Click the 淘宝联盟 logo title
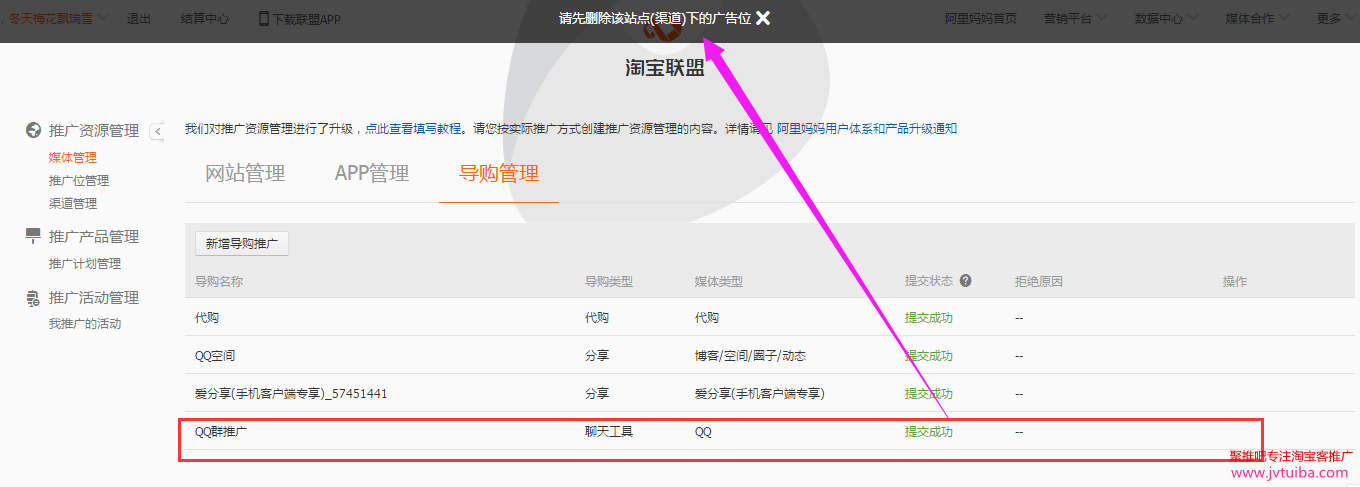The height and width of the screenshot is (487, 1360). point(665,68)
